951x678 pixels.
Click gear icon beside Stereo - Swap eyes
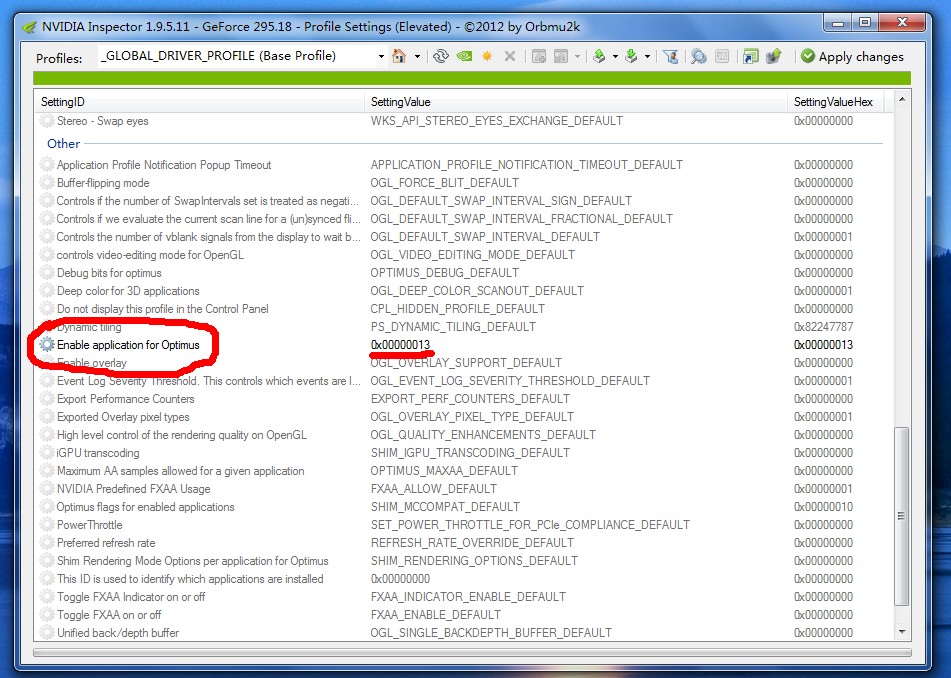click(x=47, y=121)
